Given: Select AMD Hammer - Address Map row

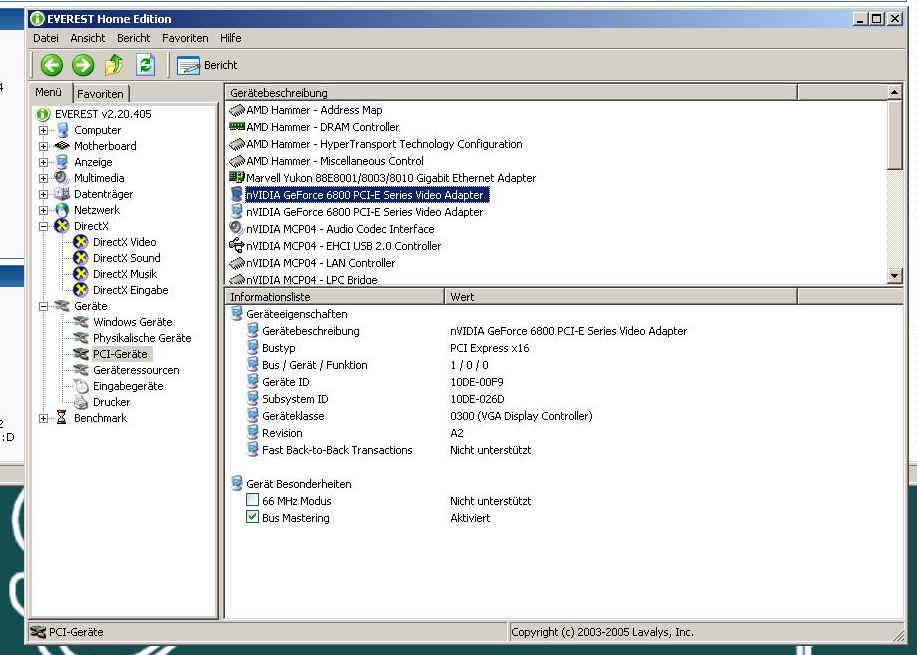Looking at the screenshot, I should (x=314, y=110).
